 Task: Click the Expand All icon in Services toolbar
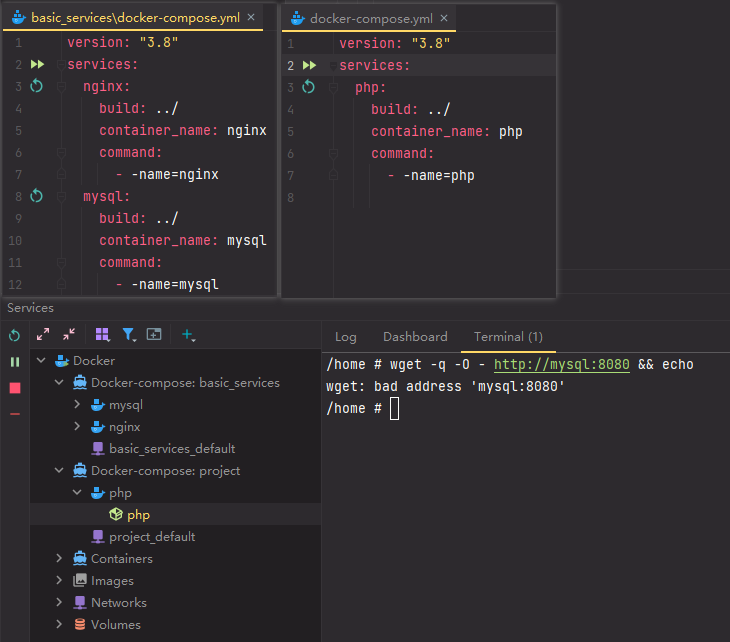(43, 335)
